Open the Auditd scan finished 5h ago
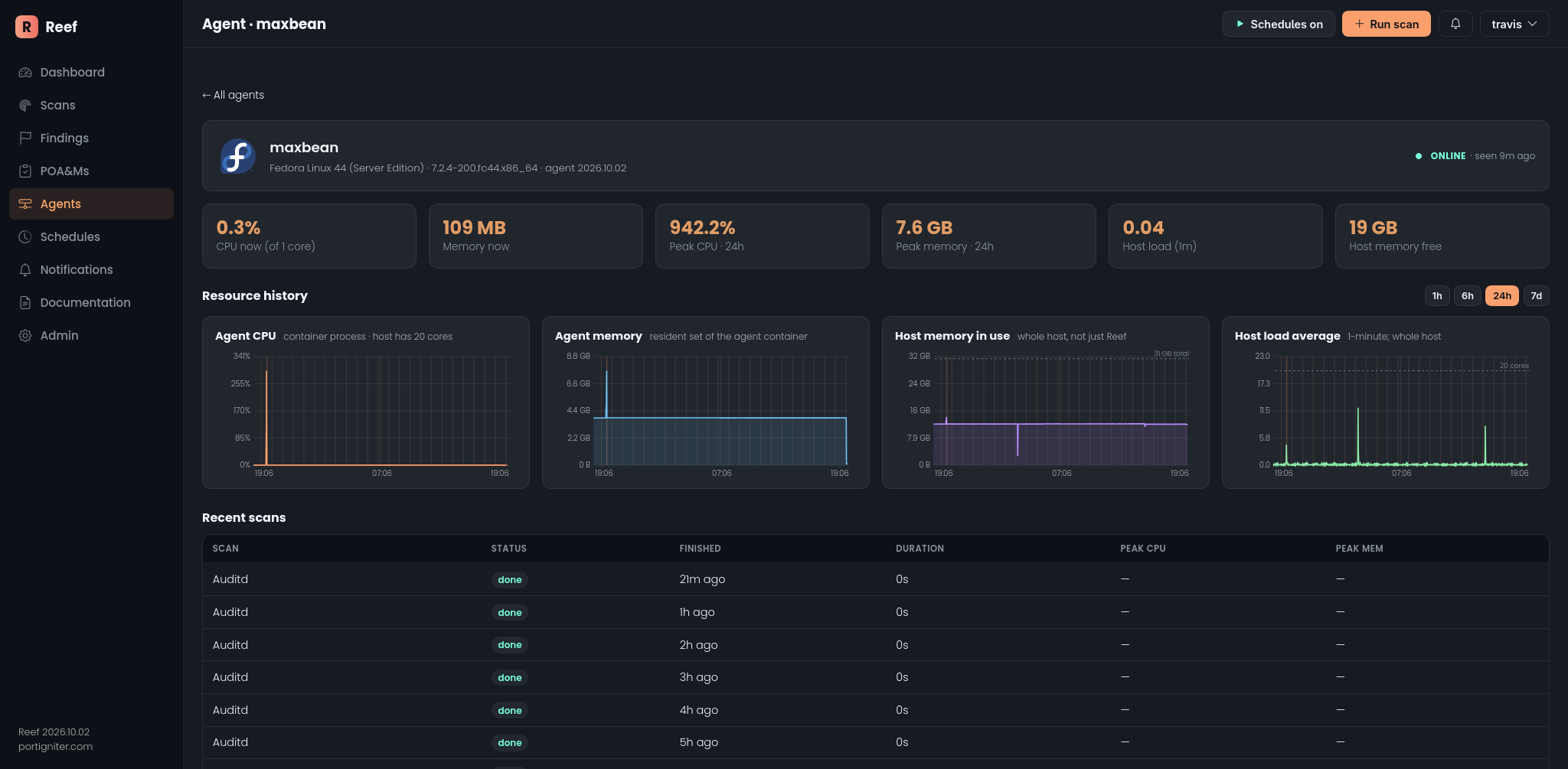1568x769 pixels. (x=876, y=742)
